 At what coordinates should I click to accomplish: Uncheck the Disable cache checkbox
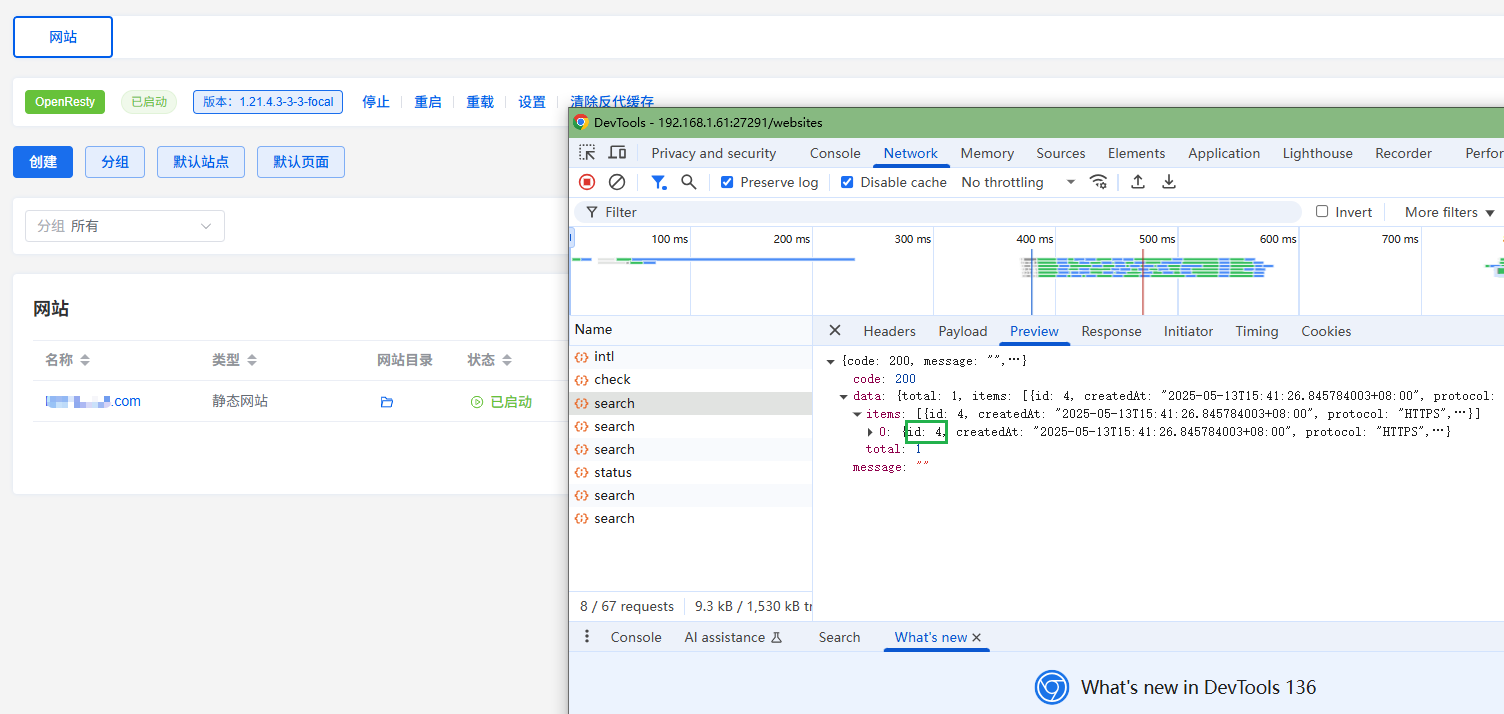pos(847,182)
